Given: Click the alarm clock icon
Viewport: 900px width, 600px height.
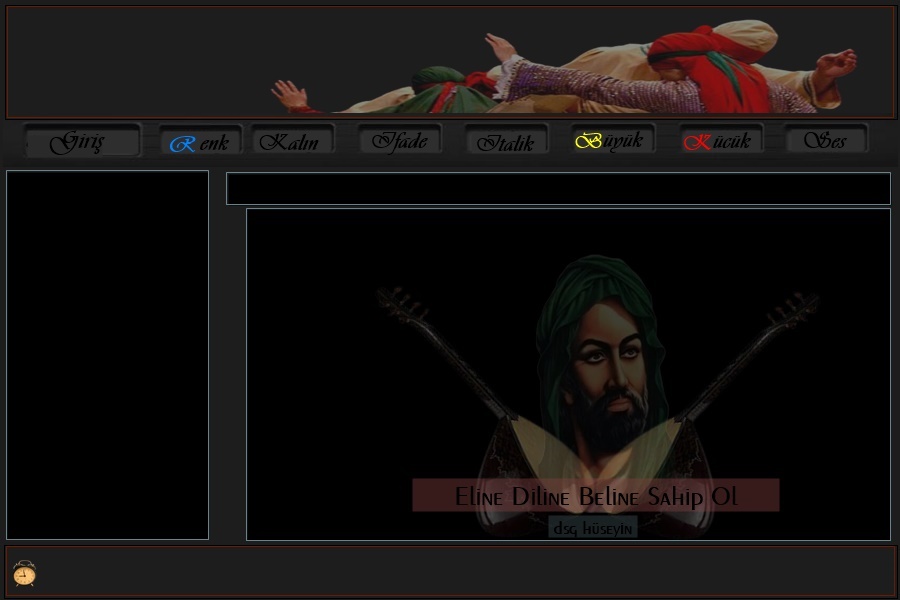Looking at the screenshot, I should 25,573.
